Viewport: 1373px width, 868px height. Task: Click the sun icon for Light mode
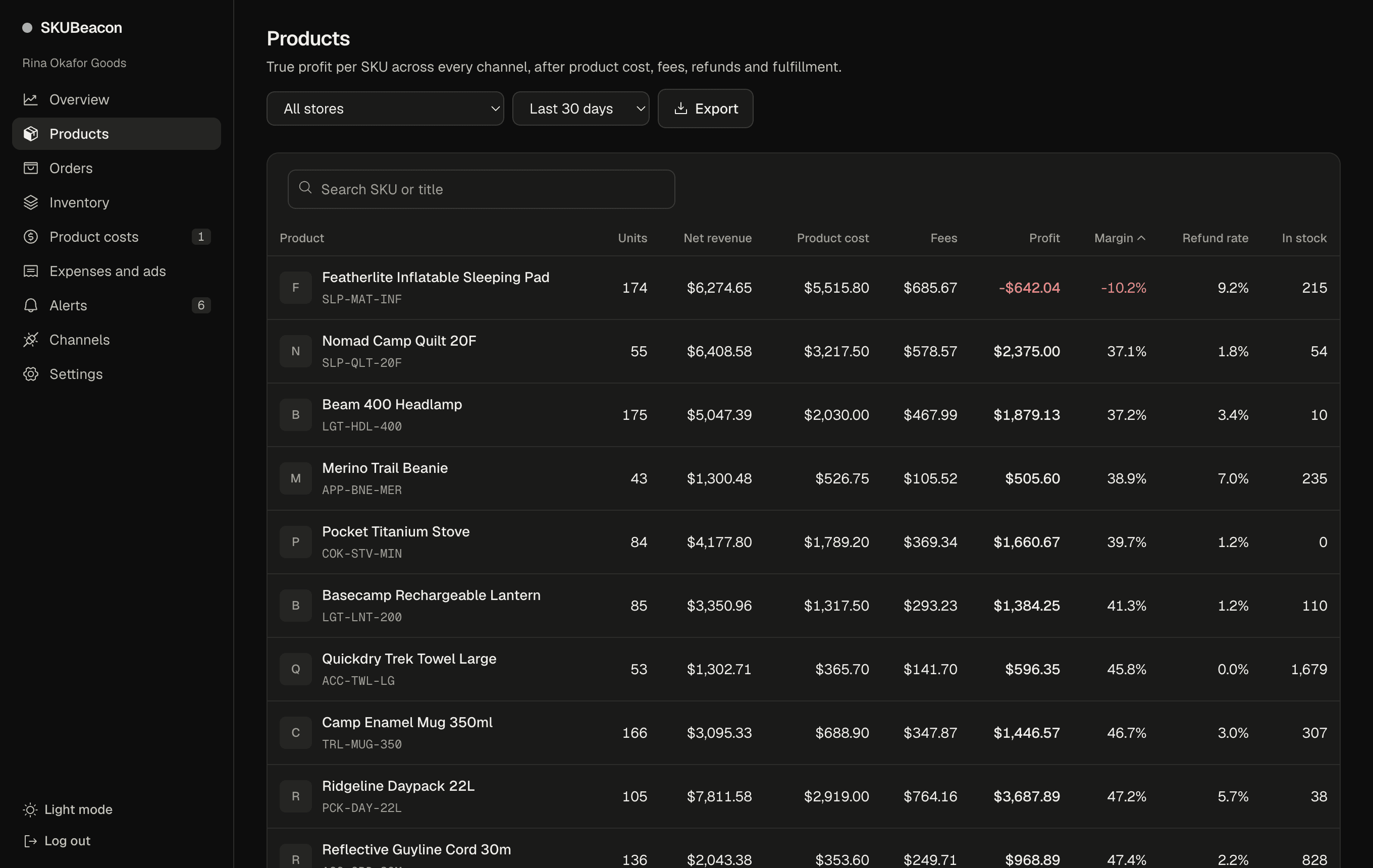[x=30, y=809]
